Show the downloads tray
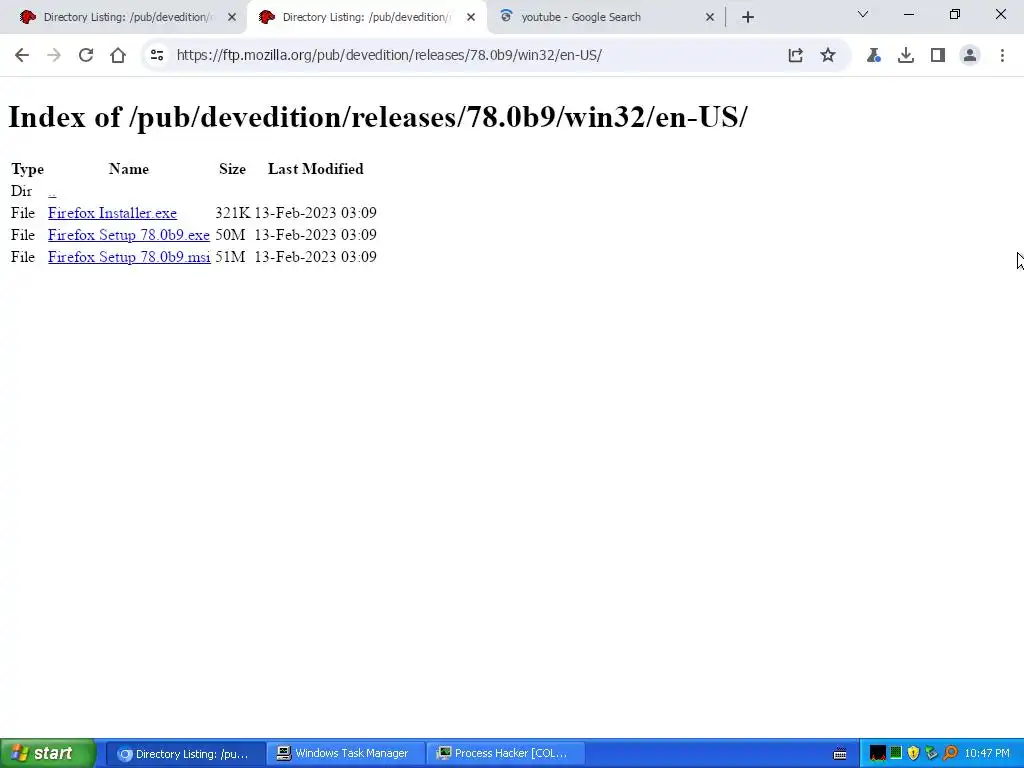Screen dimensions: 1024x768 pos(905,56)
